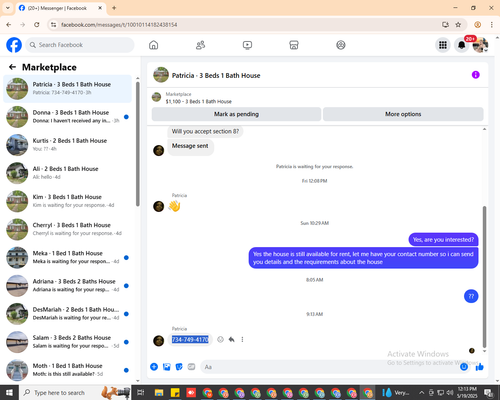Open more options for phone number message
This screenshot has height=400, width=500.
click(x=242, y=339)
